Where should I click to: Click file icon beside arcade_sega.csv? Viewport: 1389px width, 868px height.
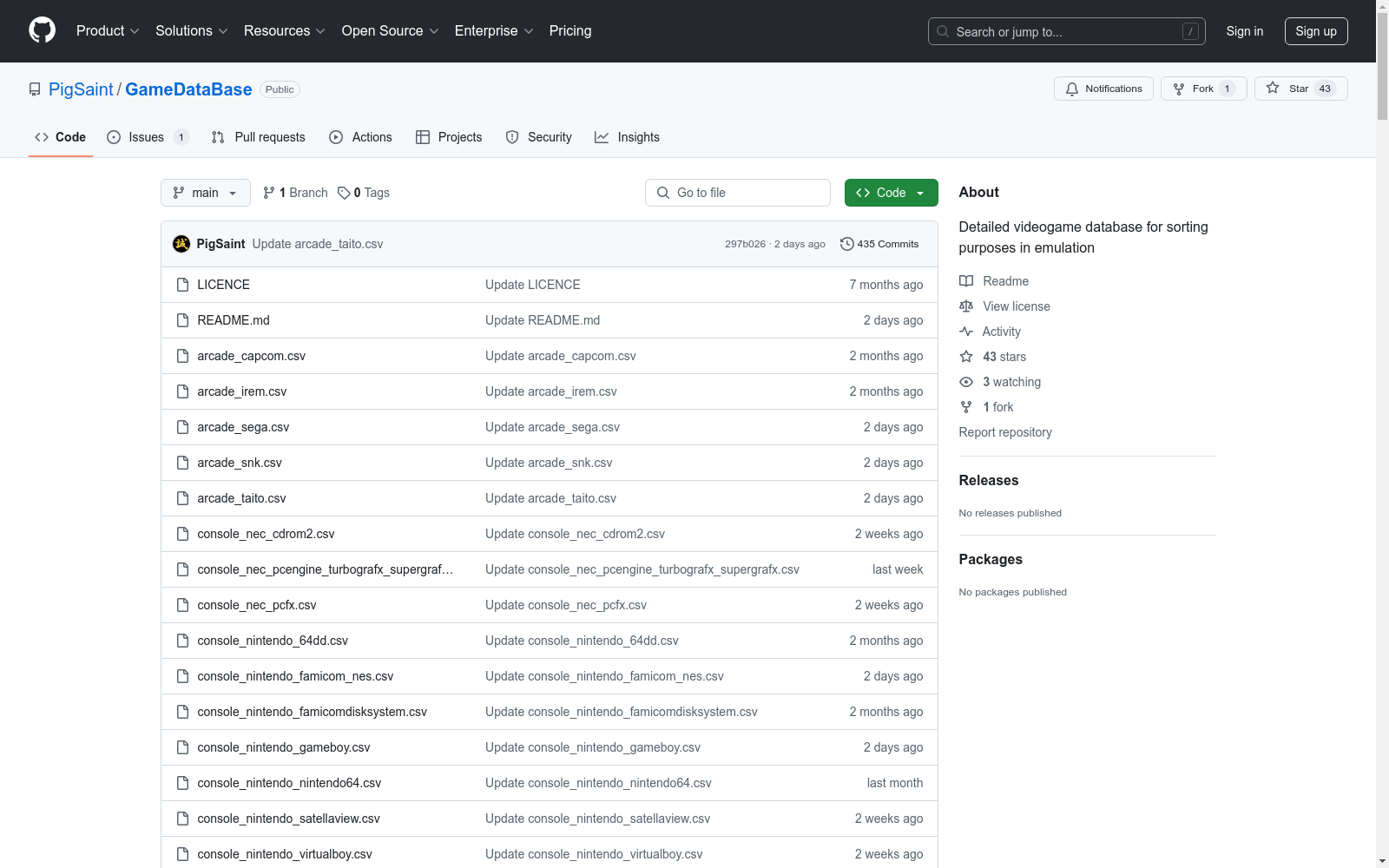click(182, 427)
